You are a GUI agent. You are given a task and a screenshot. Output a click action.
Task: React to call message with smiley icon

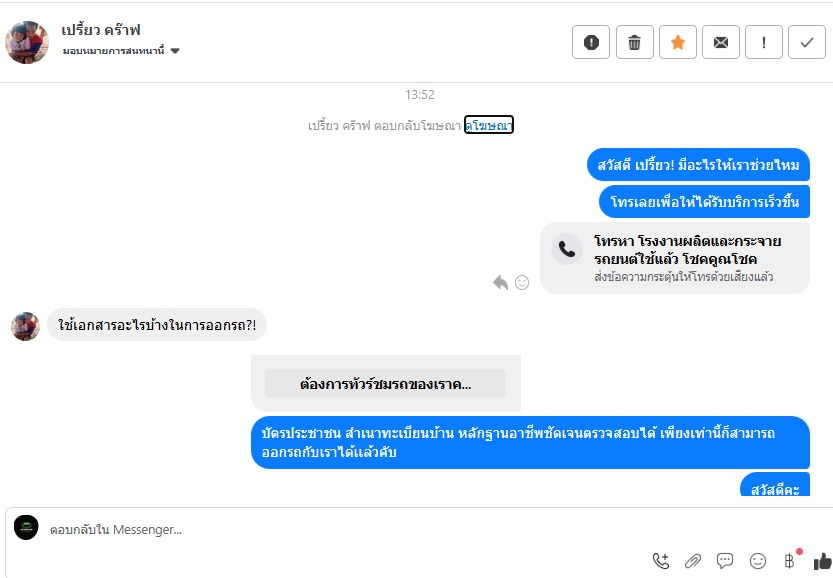coord(522,282)
